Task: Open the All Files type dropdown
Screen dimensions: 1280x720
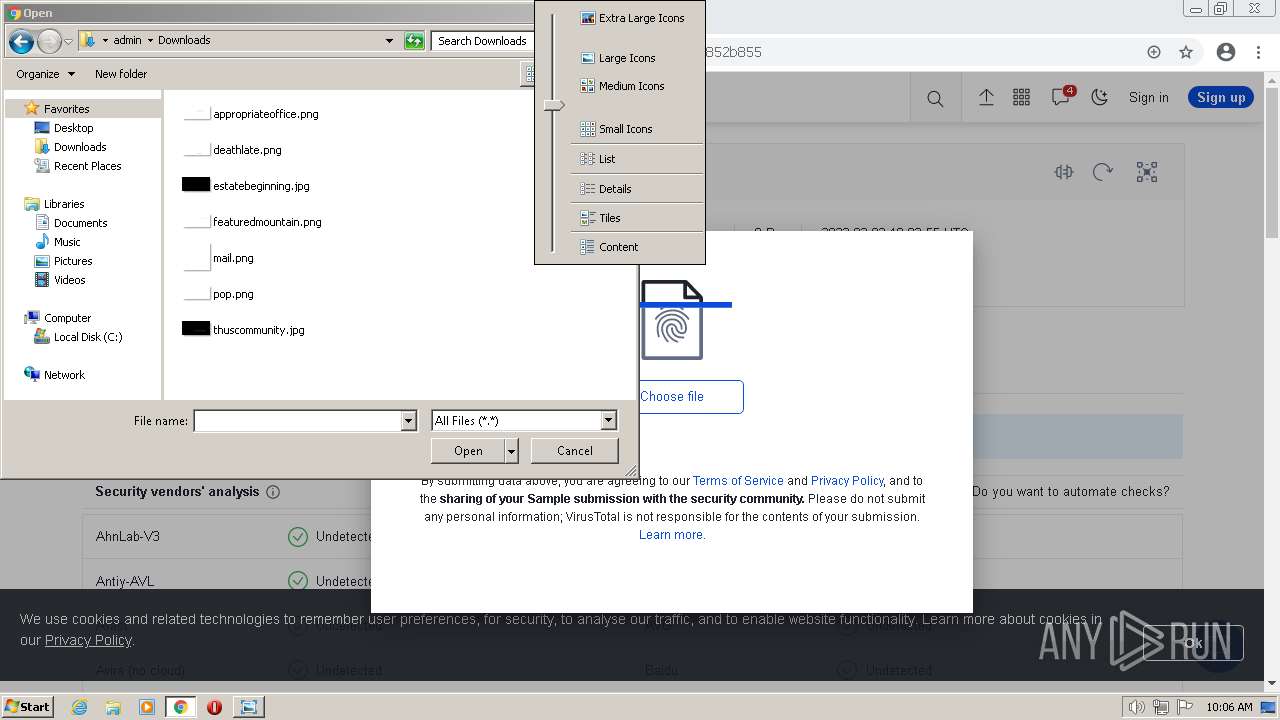Action: (524, 421)
